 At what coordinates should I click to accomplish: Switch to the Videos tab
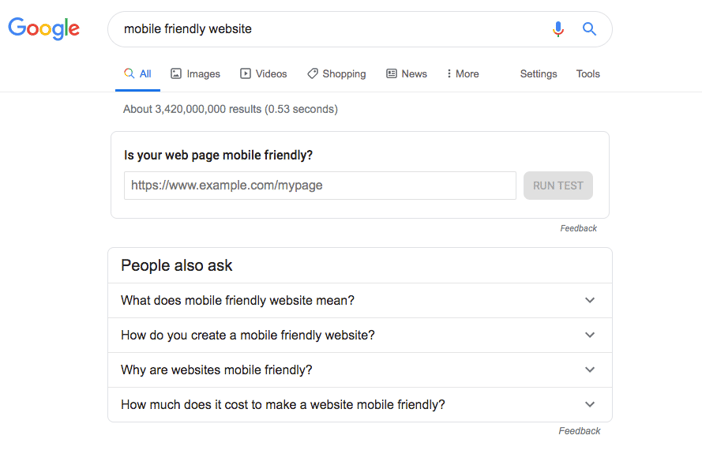263,74
